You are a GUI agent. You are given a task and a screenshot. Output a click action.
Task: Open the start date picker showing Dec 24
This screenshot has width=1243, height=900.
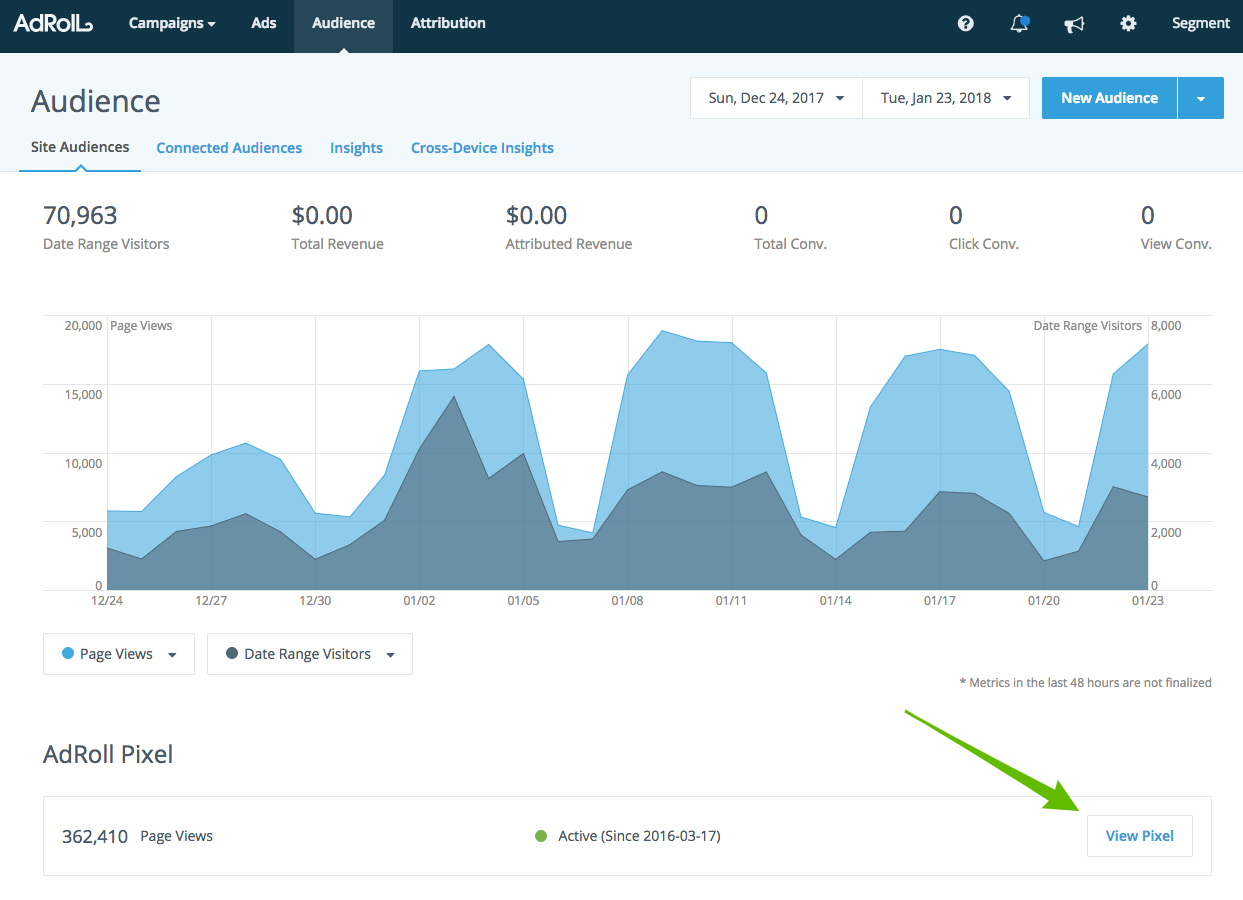tap(775, 97)
